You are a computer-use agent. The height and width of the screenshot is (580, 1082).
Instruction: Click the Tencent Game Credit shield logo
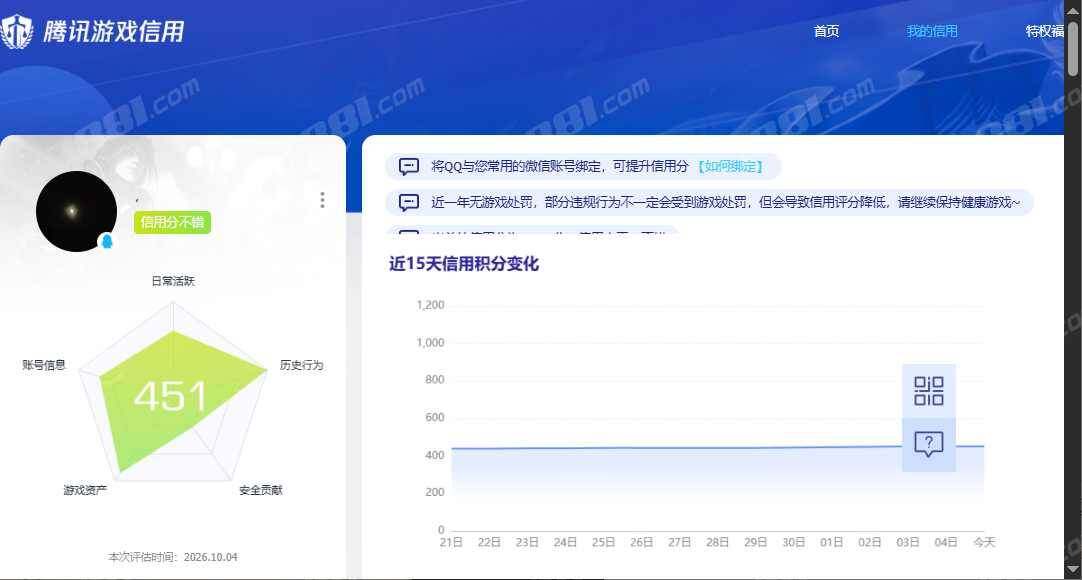point(16,31)
